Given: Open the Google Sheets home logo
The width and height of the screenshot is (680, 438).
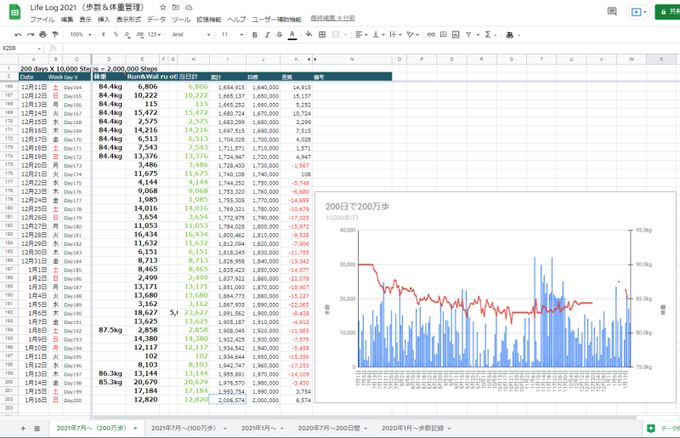Looking at the screenshot, I should [x=14, y=12].
